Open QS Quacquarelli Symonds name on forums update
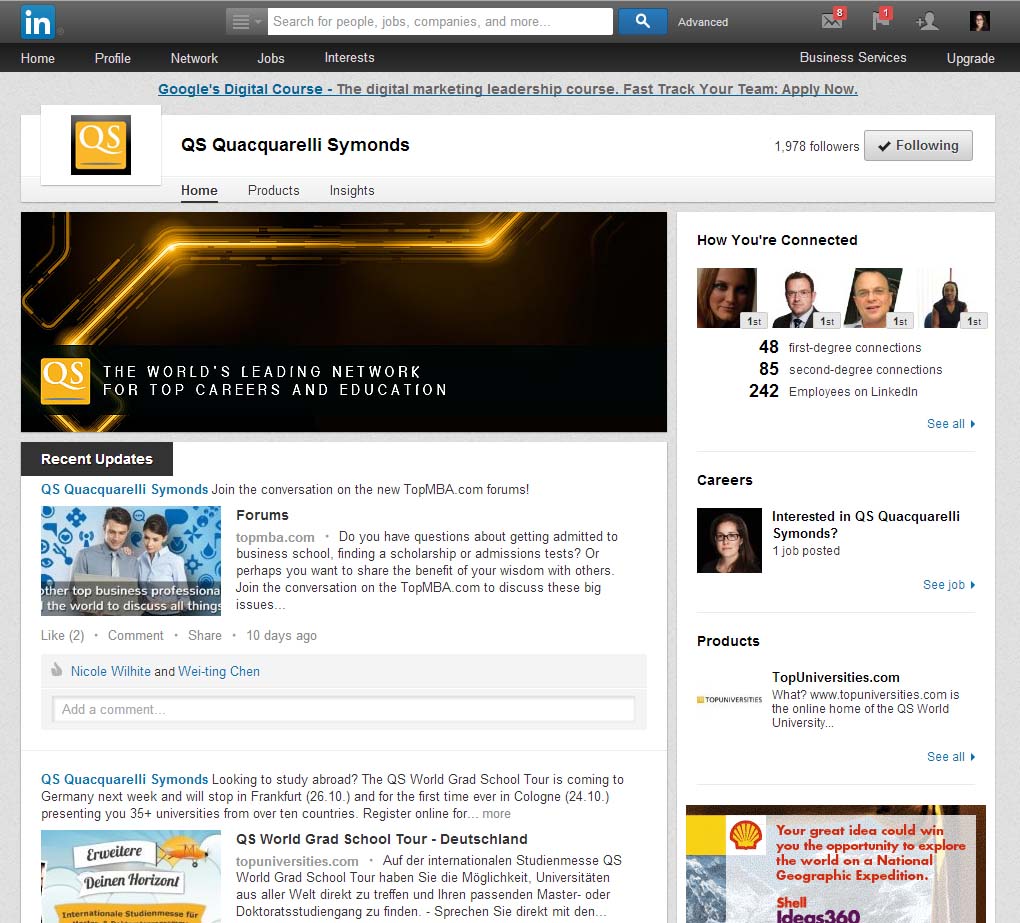The height and width of the screenshot is (923, 1020). click(124, 489)
